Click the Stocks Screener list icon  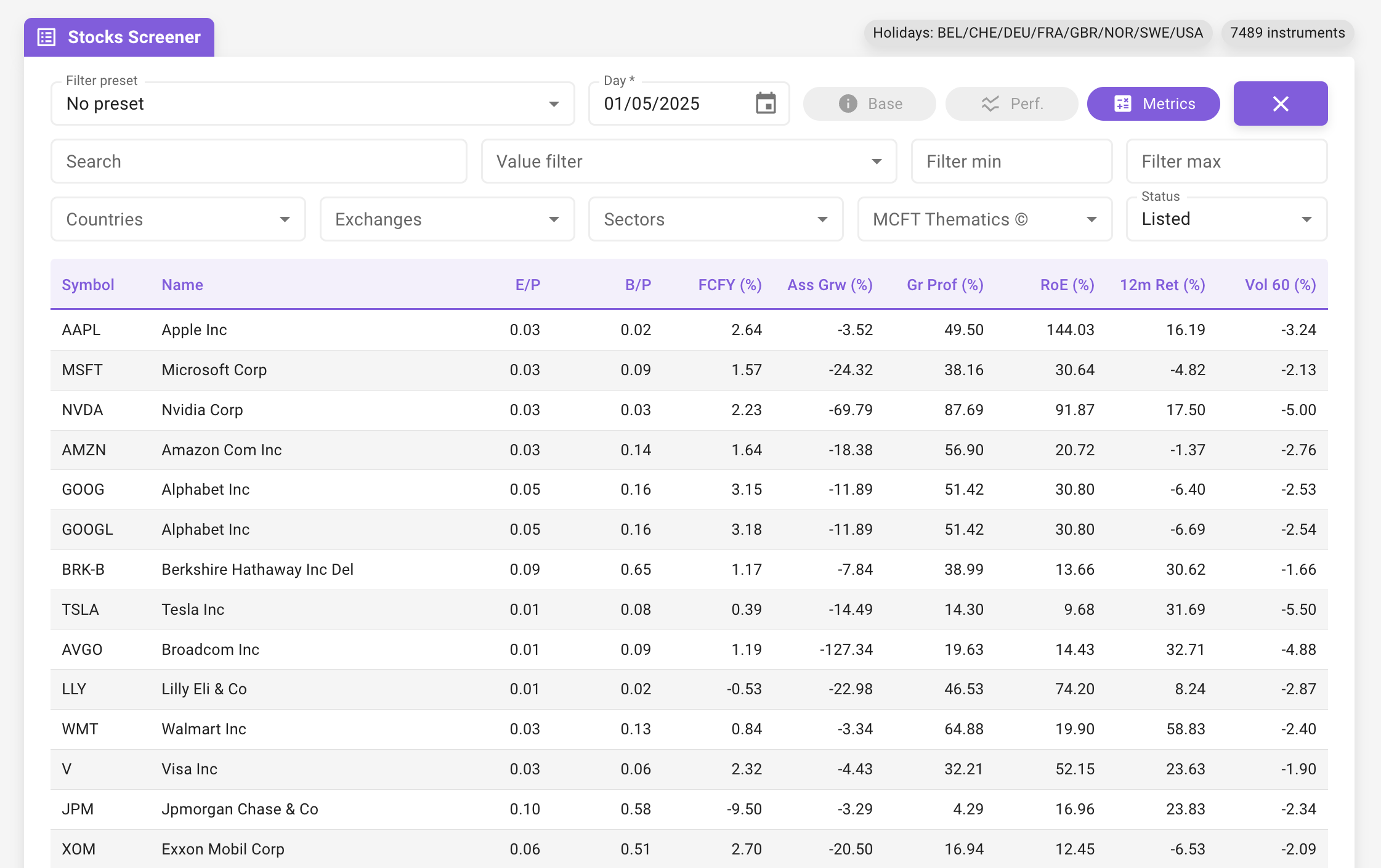click(x=47, y=37)
